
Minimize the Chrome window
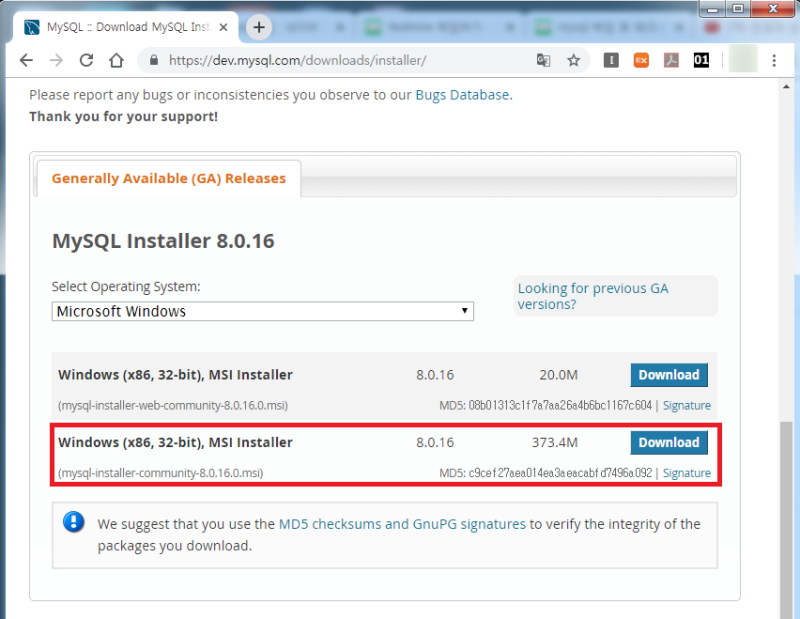(713, 8)
